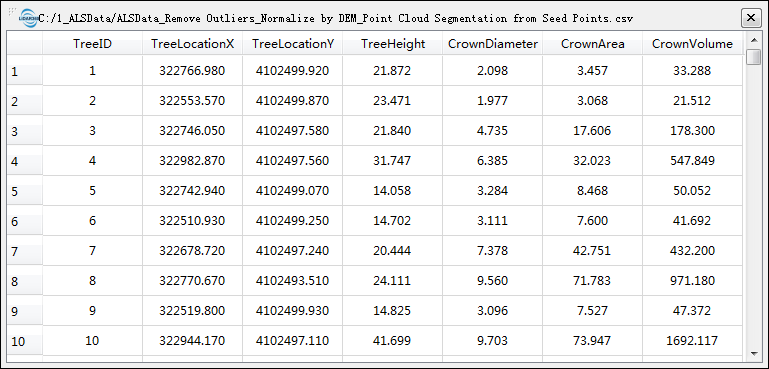Image resolution: width=769 pixels, height=369 pixels.
Task: Select the CrownDiameter column header
Action: tap(492, 44)
